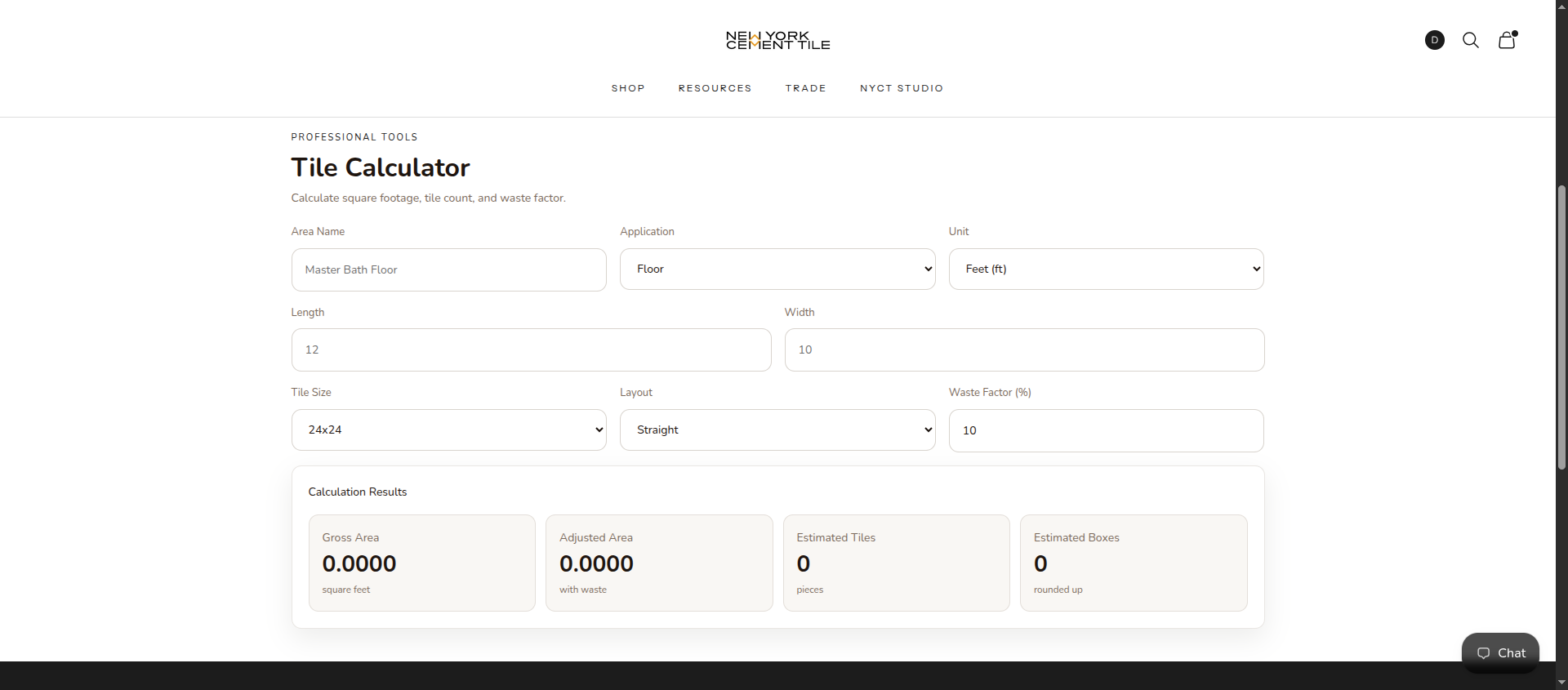Expand the Unit dropdown showing Feet (ft)
The width and height of the screenshot is (1568, 690).
pyautogui.click(x=1106, y=269)
